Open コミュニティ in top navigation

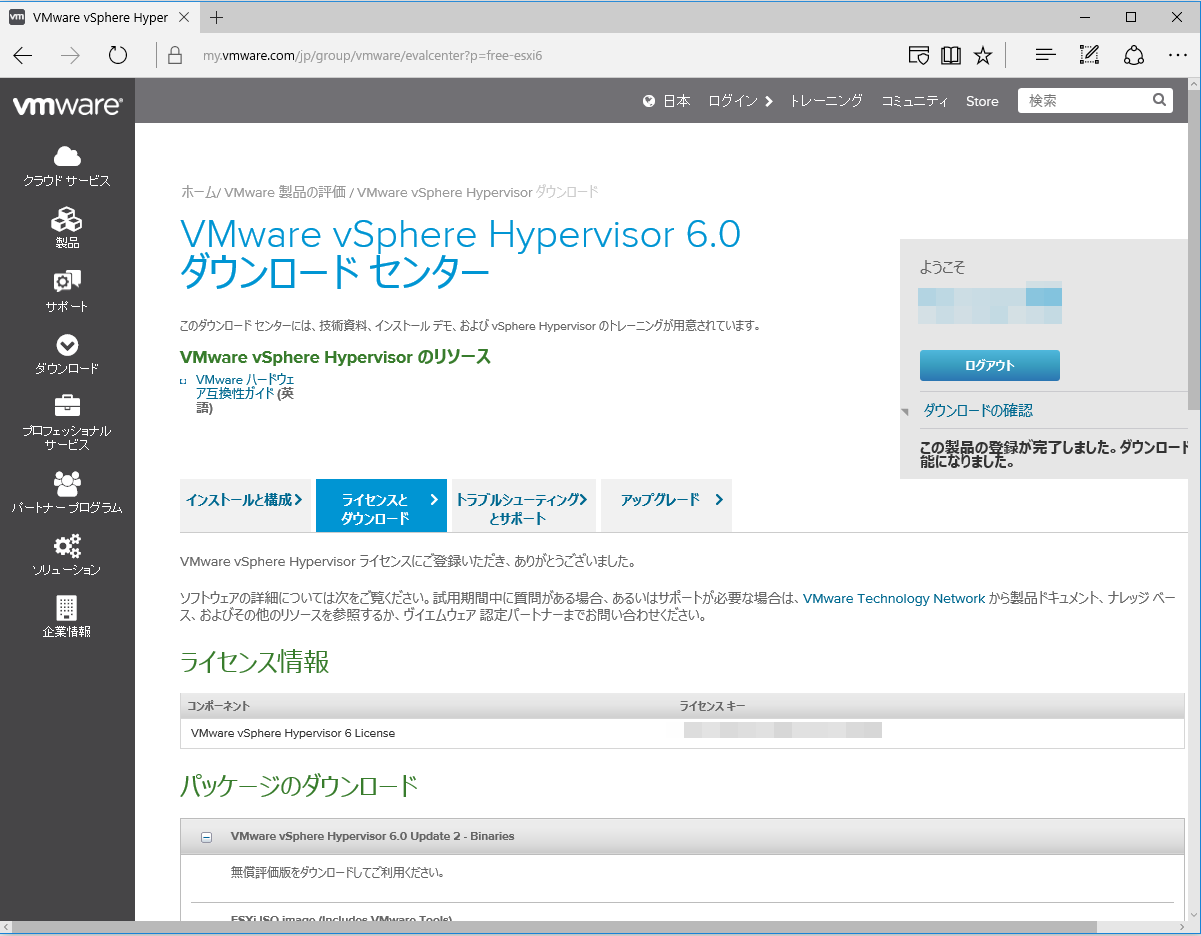coord(914,101)
